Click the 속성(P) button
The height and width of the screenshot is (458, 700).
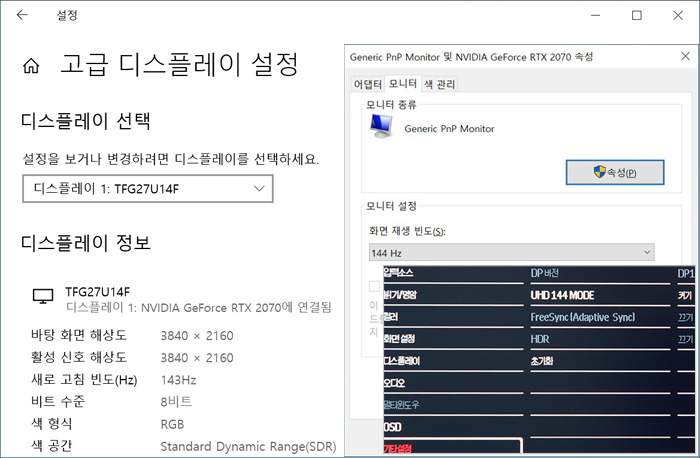tap(615, 172)
